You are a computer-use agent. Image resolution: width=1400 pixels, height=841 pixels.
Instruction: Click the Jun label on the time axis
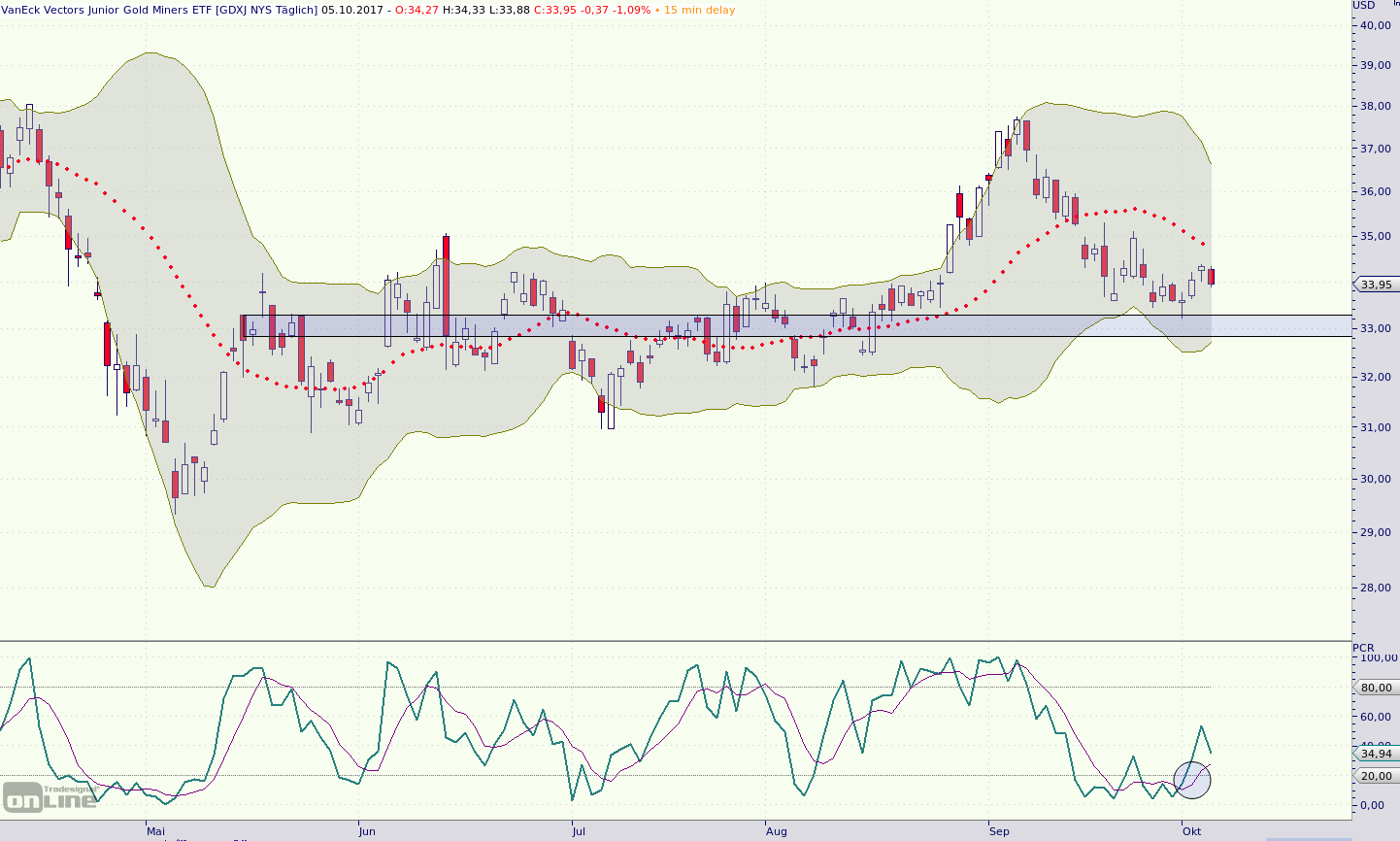tap(366, 831)
